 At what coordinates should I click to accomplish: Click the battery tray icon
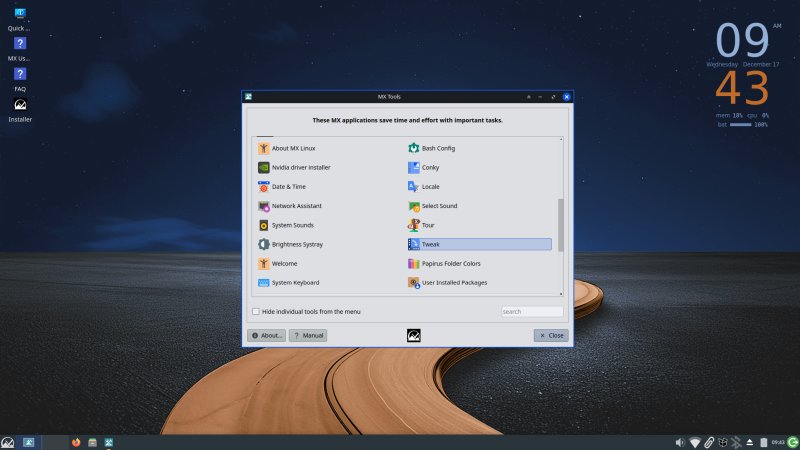[x=763, y=442]
